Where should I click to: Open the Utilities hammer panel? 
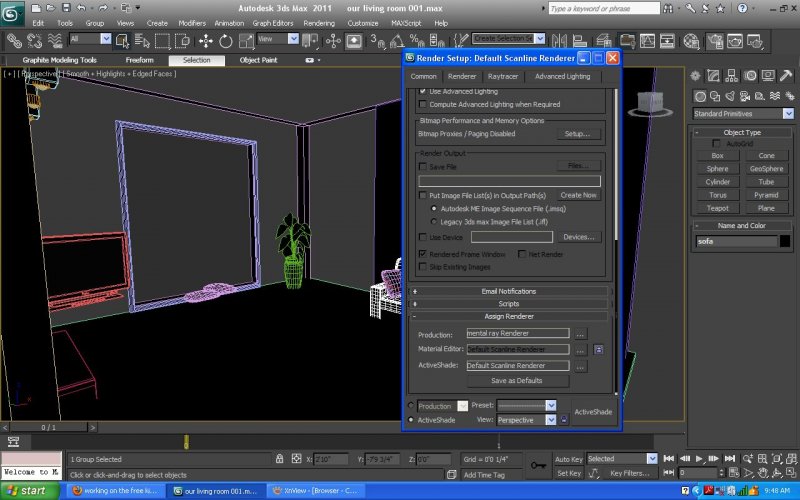pyautogui.click(x=786, y=76)
